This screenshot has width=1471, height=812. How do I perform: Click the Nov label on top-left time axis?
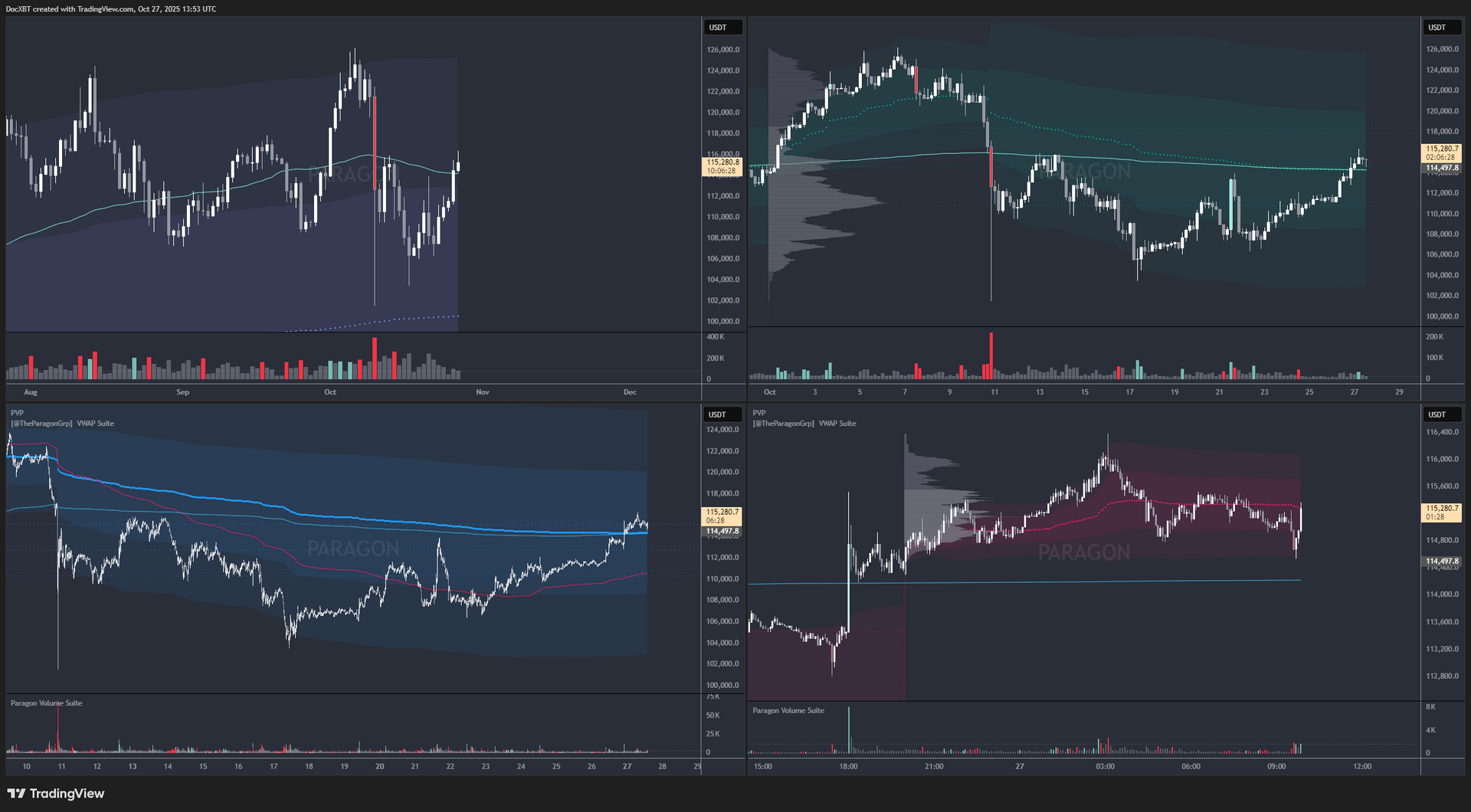(482, 392)
